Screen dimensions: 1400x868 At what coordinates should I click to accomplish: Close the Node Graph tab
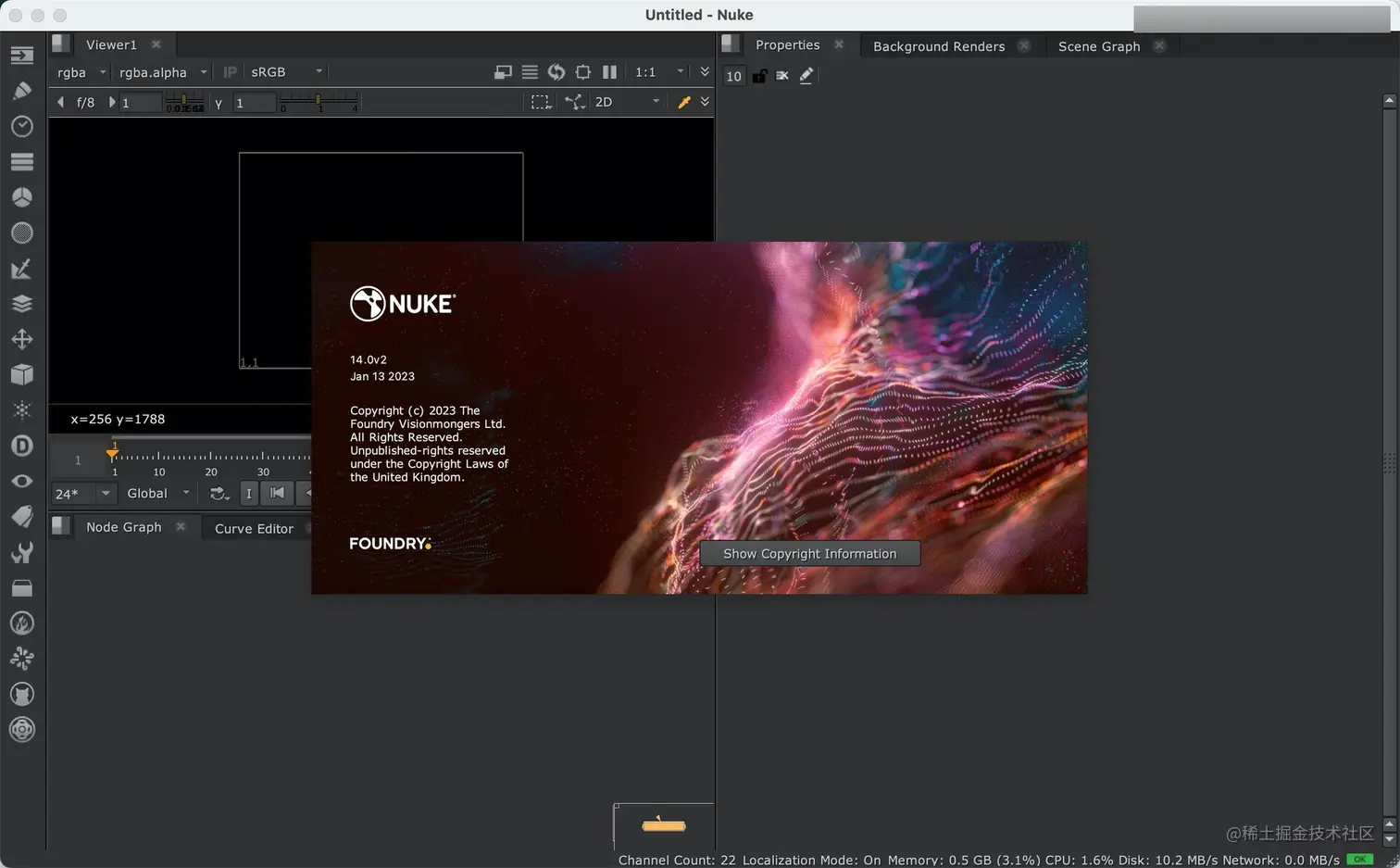coord(181,526)
